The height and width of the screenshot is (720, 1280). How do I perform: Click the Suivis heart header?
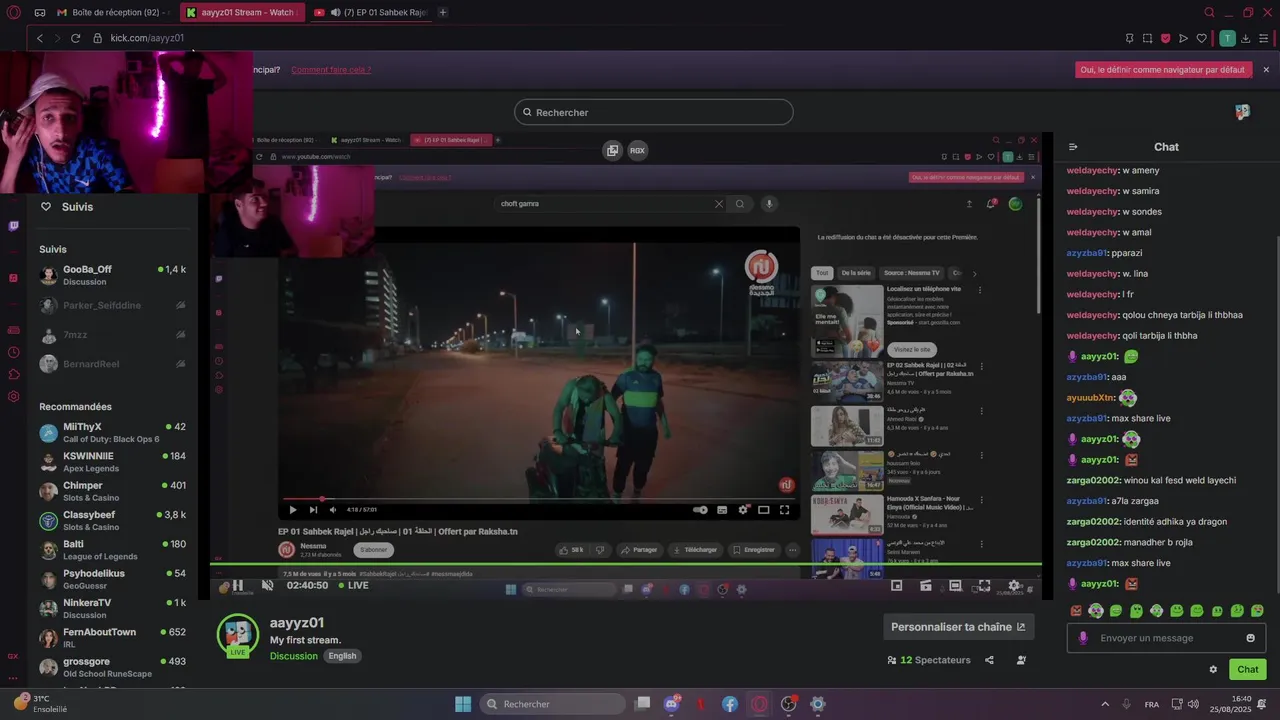(x=67, y=207)
